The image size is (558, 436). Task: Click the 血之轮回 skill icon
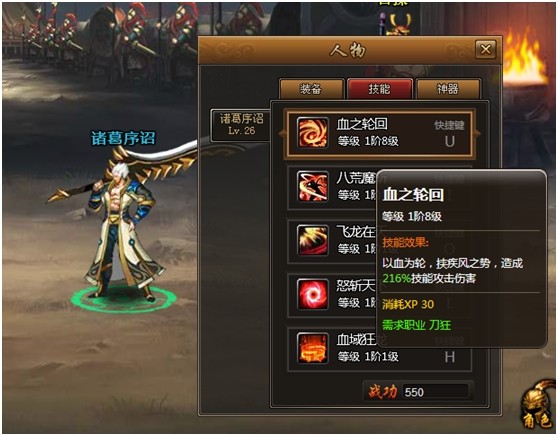coord(312,133)
